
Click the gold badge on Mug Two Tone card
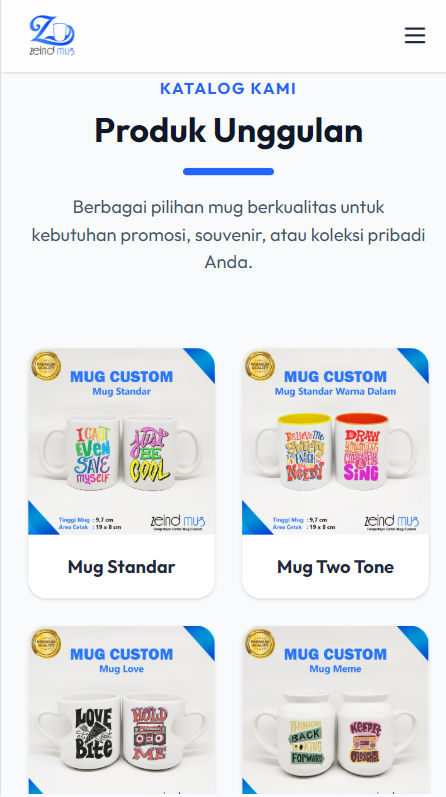(x=260, y=366)
